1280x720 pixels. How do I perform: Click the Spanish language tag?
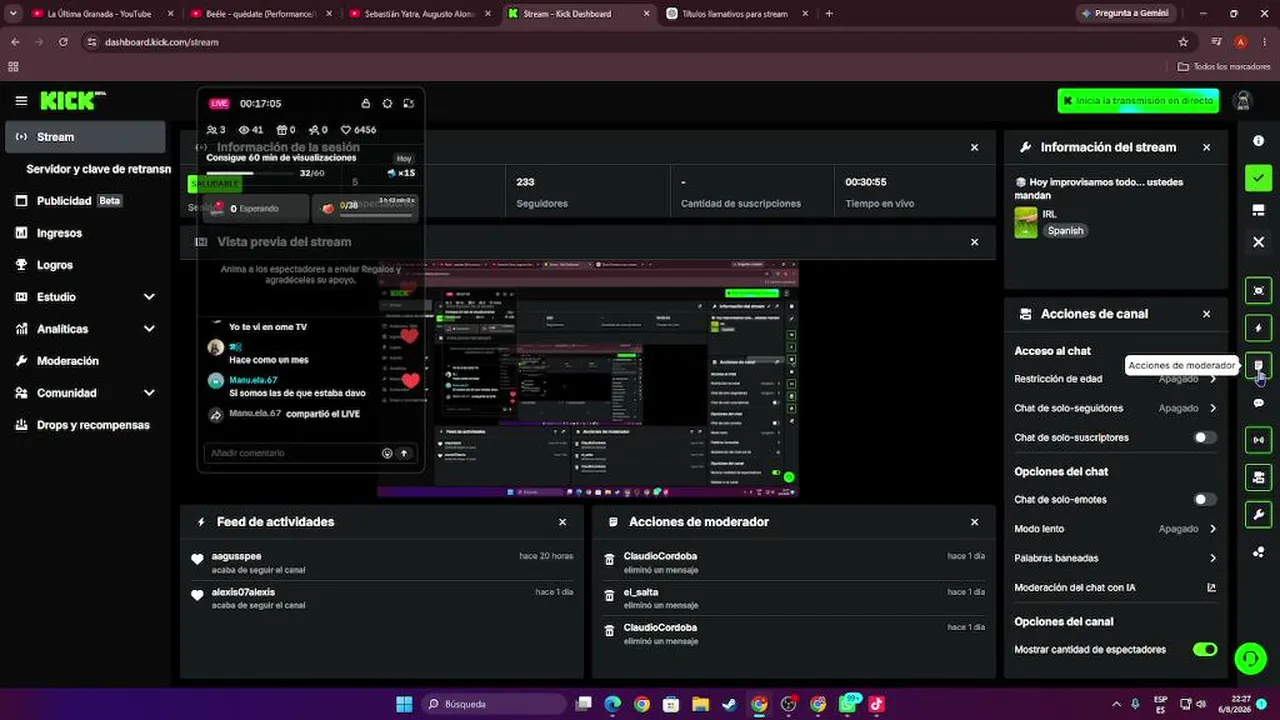[1065, 231]
